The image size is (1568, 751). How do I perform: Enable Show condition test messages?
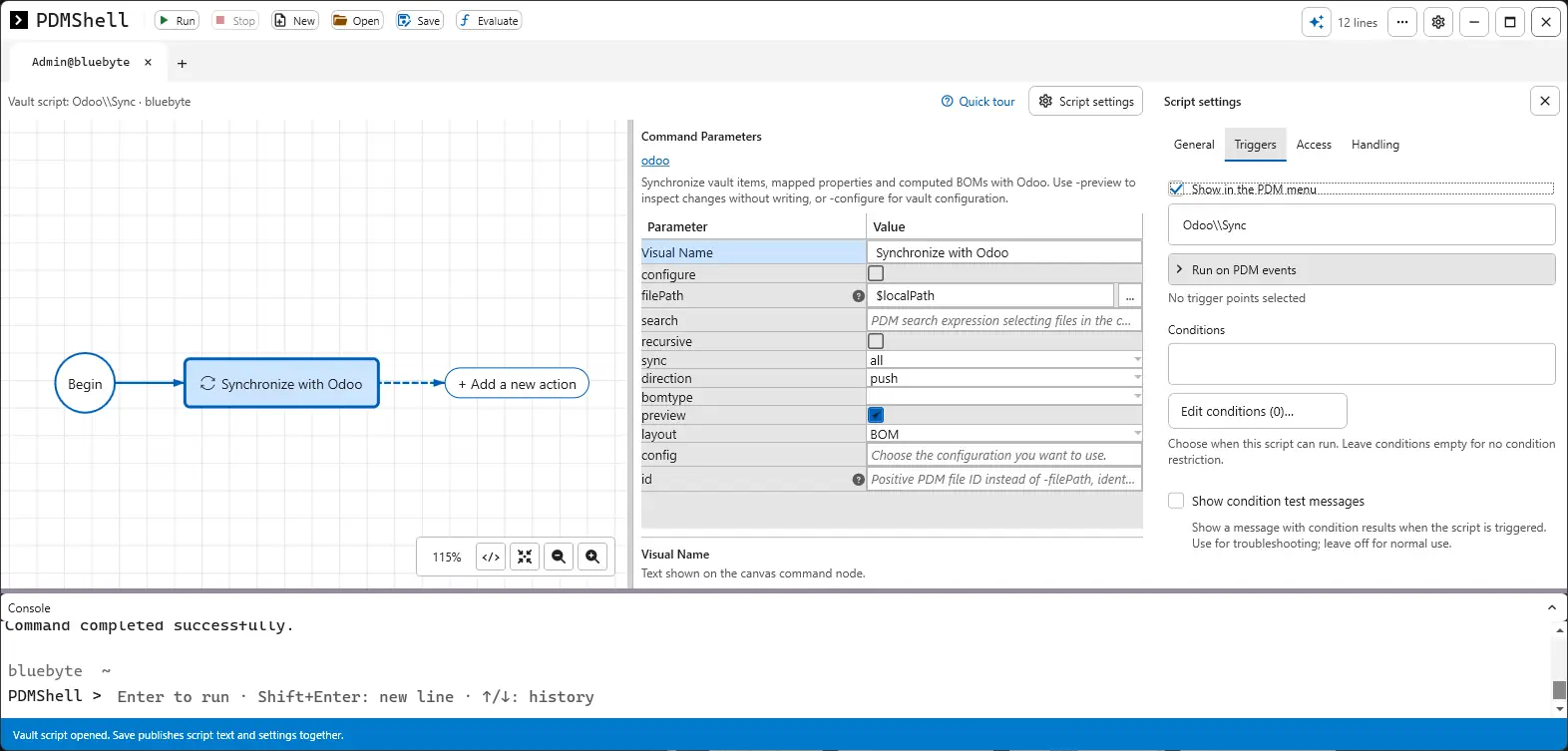click(x=1177, y=501)
